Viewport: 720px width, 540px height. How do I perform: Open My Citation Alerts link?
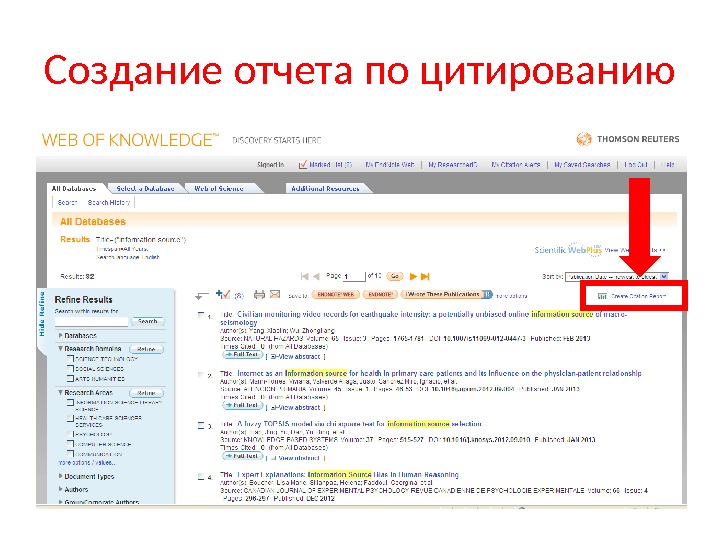516,164
